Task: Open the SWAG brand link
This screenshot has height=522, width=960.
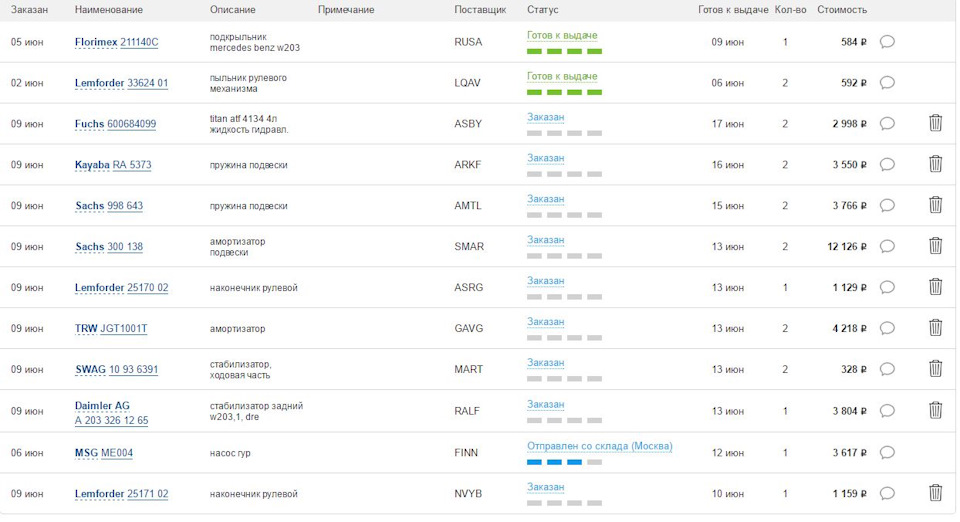Action: [91, 370]
